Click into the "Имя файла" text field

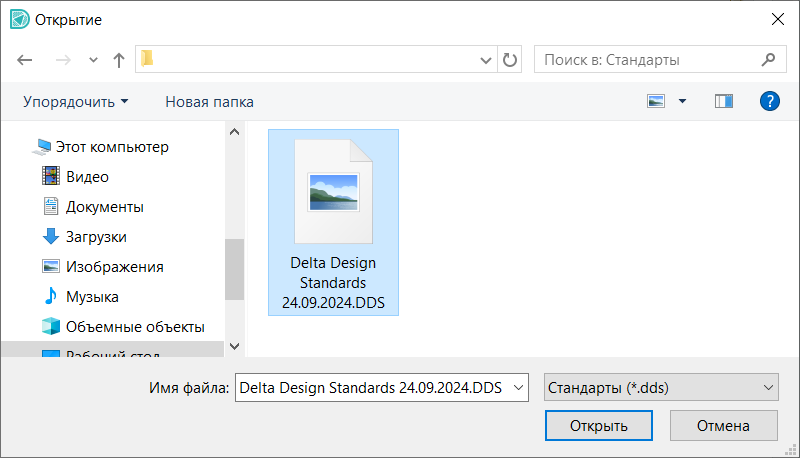tap(372, 388)
